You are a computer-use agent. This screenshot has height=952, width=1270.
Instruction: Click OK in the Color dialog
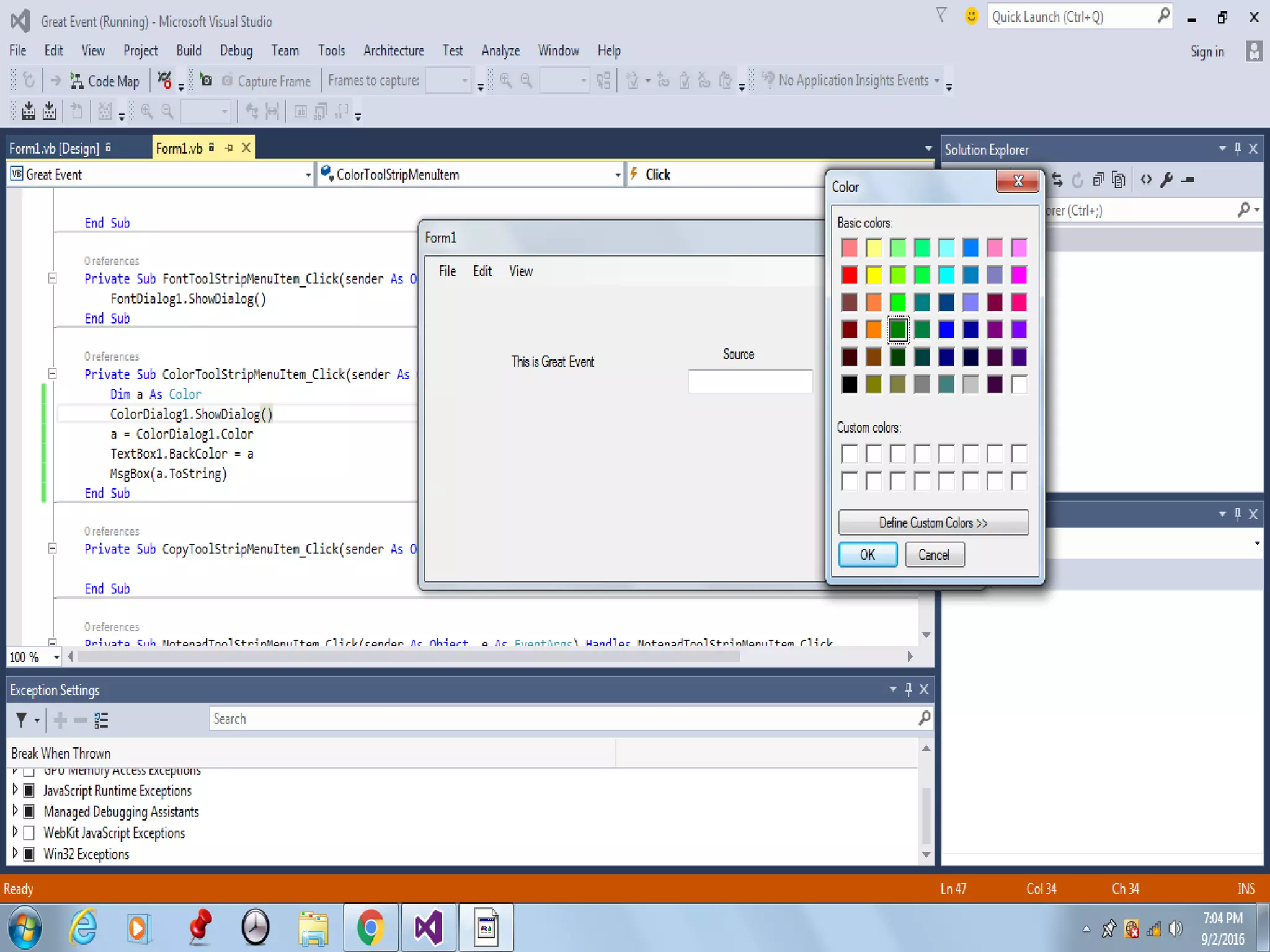coord(867,555)
